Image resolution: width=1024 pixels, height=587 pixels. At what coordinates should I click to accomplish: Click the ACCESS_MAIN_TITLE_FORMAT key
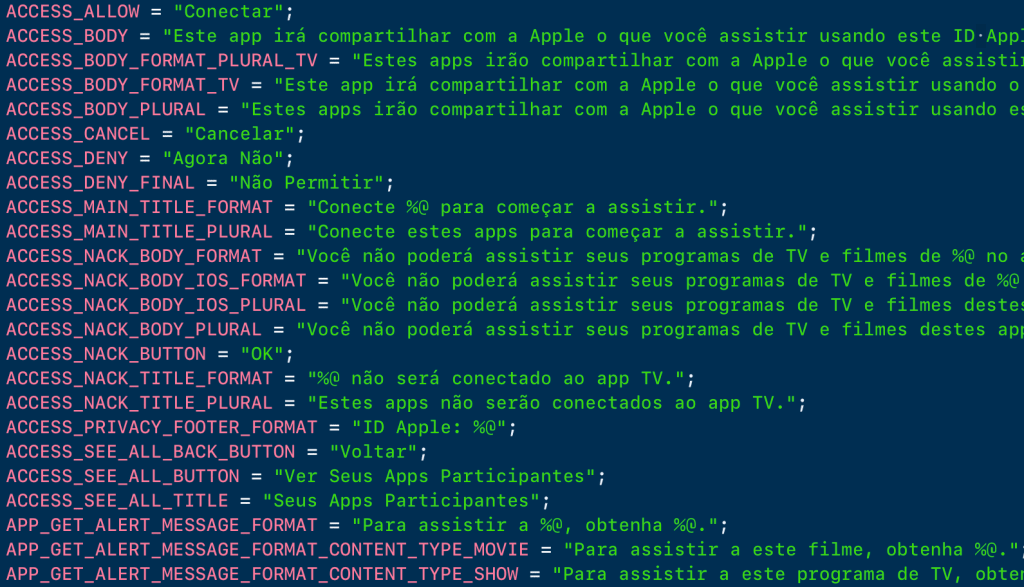point(139,207)
